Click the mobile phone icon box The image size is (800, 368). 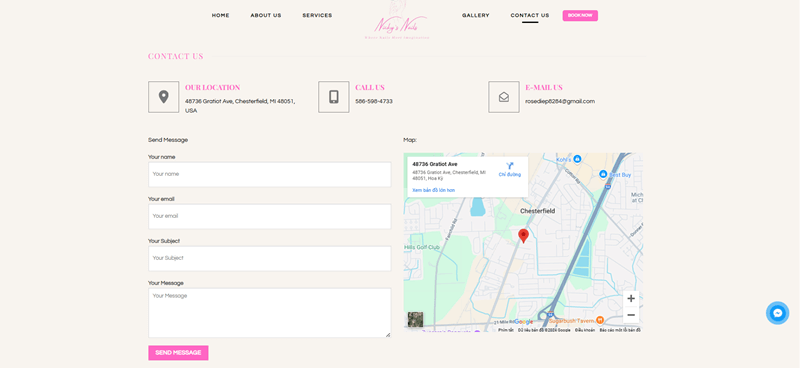point(334,97)
